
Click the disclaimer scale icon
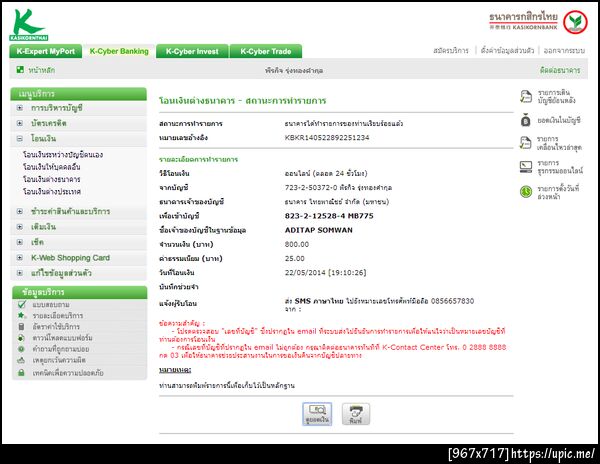click(21, 360)
